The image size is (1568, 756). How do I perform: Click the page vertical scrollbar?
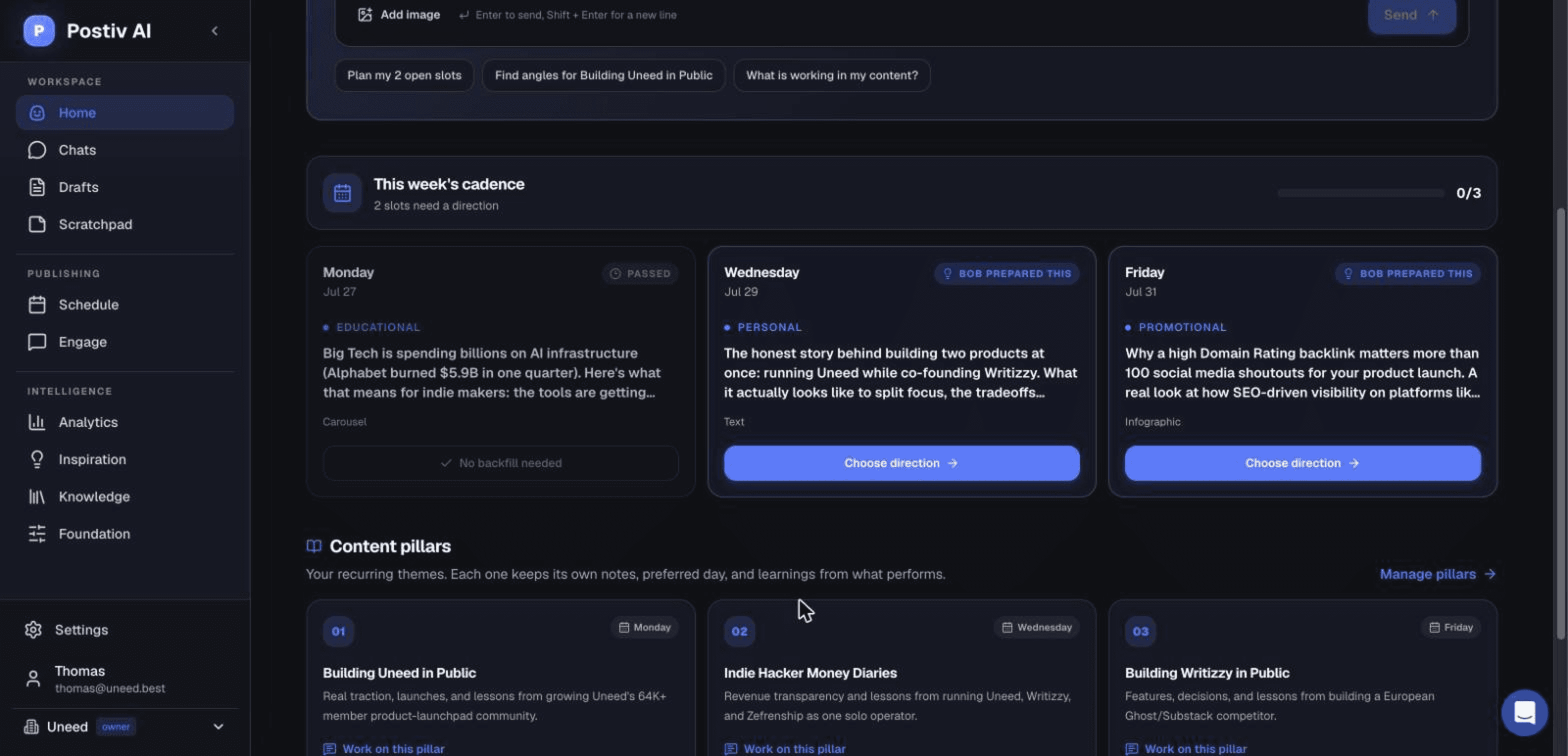coord(1560,423)
